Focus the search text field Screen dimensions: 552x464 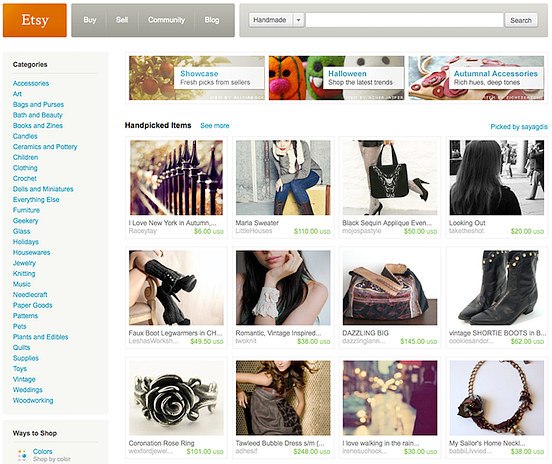(404, 20)
